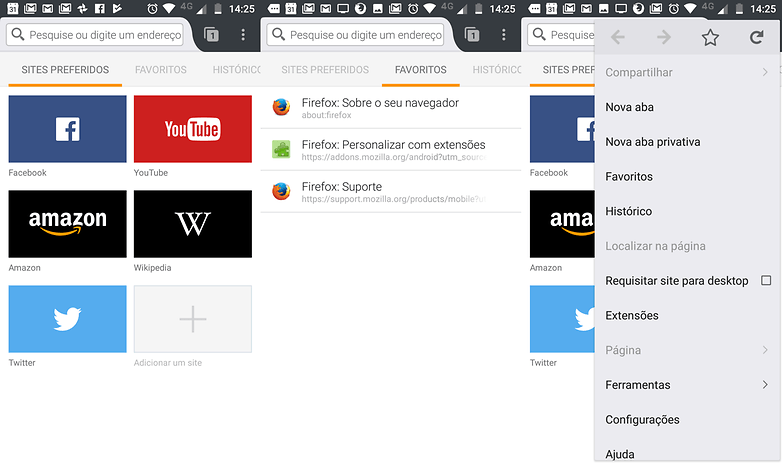Switch to 'Sites preferidos' tab, second screen

325,70
